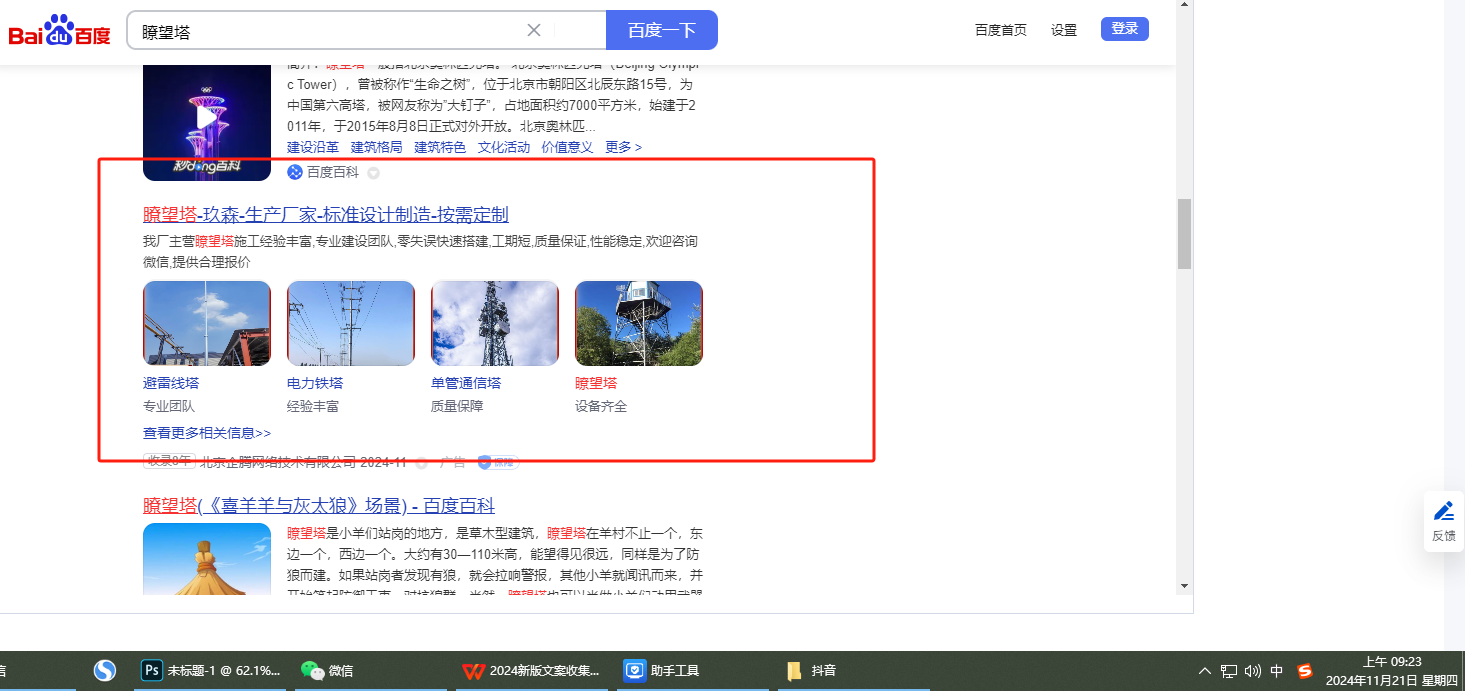Click the Baidu logo
Screen dimensions: 1465x691
point(60,30)
